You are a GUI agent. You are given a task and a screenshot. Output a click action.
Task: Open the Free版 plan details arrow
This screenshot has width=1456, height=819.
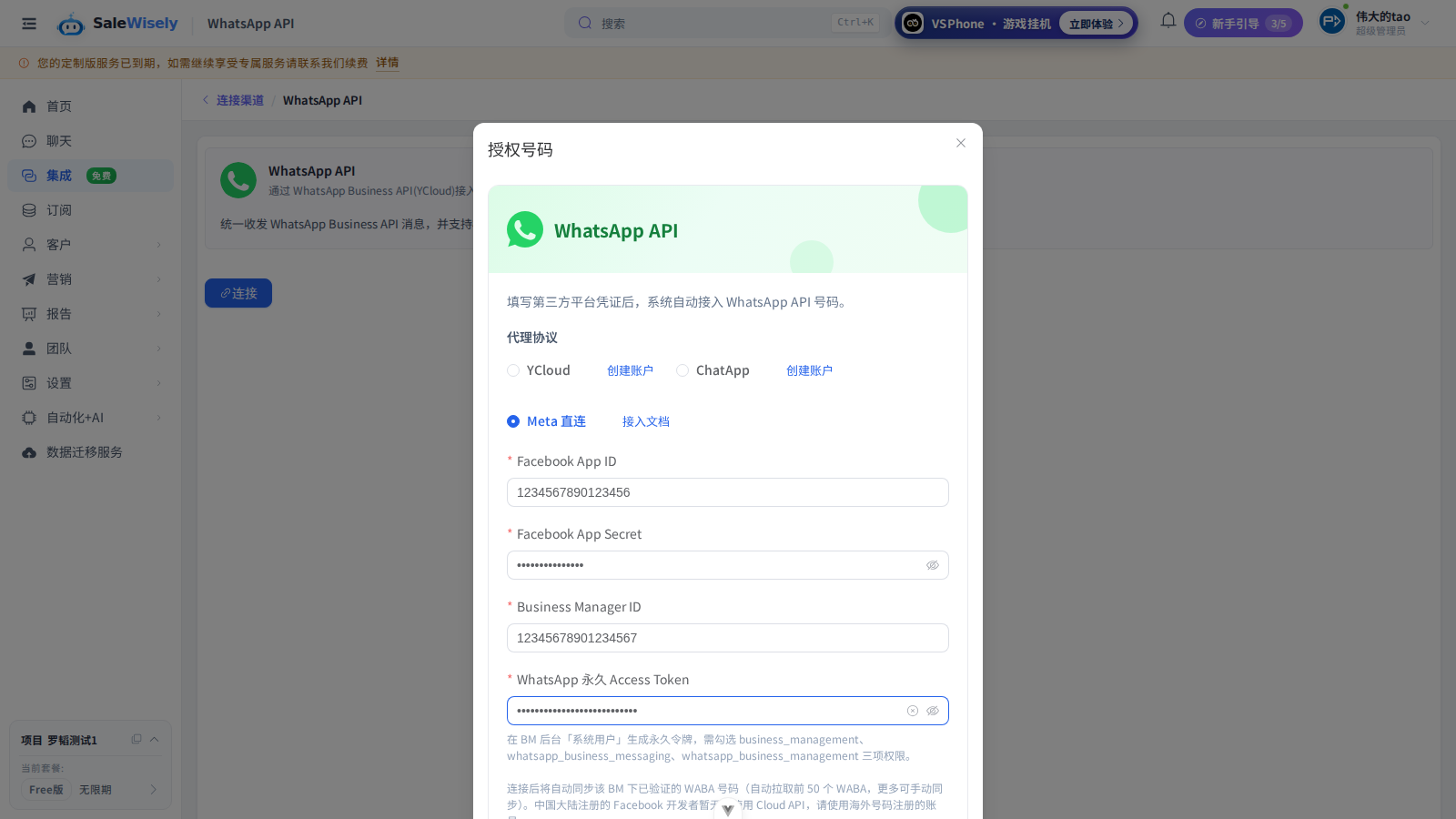tap(154, 790)
